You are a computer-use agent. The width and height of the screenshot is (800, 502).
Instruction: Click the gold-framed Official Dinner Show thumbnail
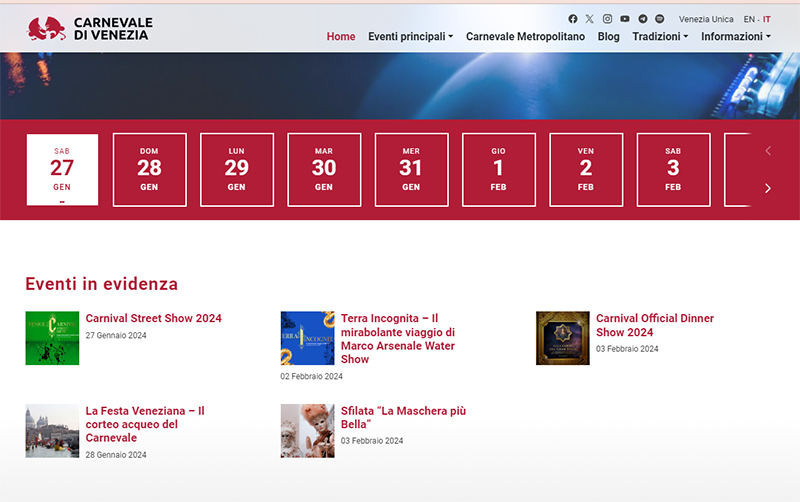point(562,338)
